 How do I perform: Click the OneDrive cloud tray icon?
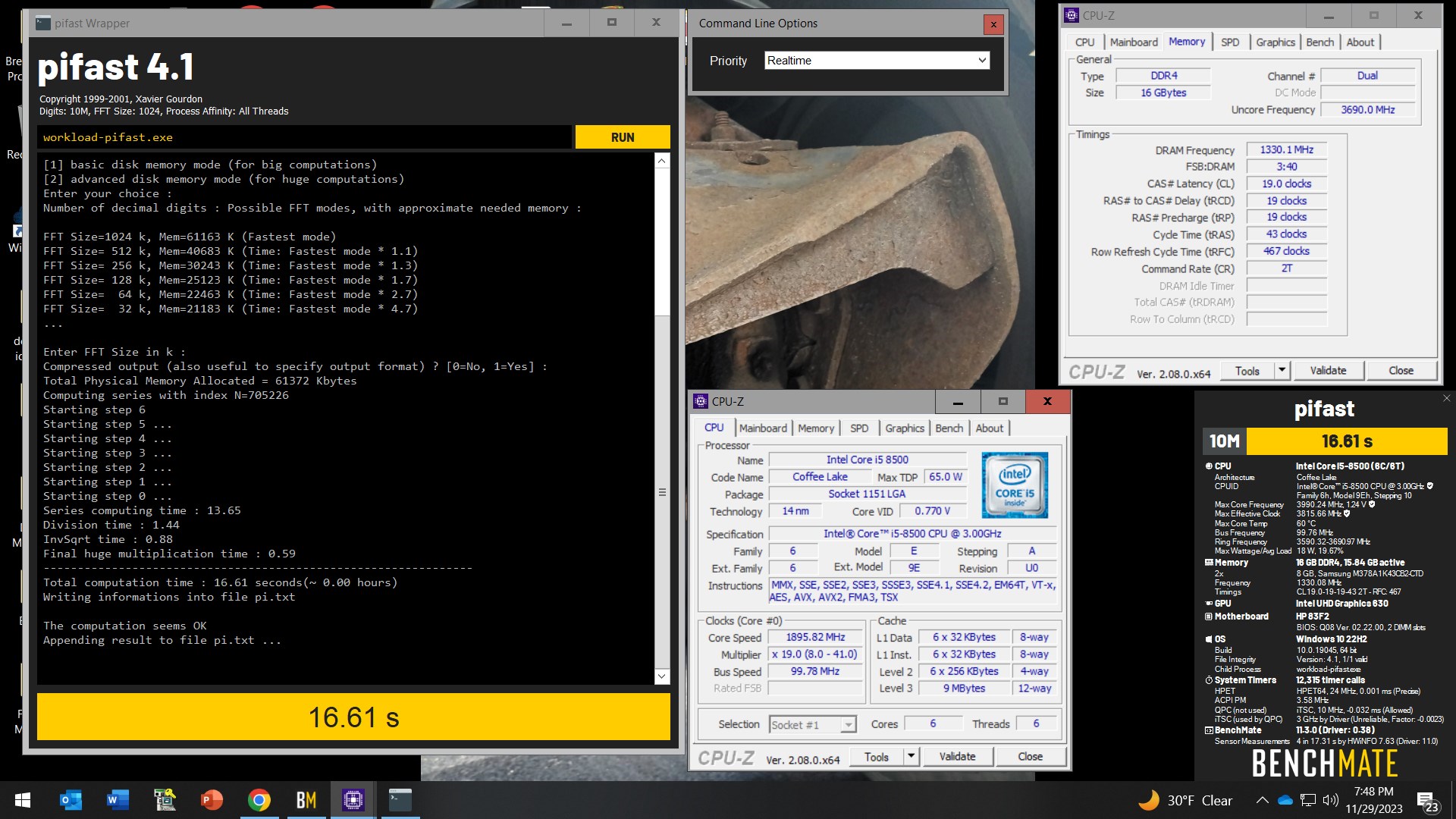click(1285, 800)
